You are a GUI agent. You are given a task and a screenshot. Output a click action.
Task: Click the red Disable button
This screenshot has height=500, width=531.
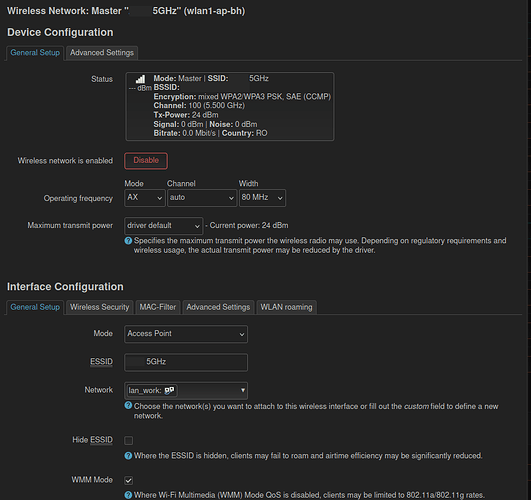click(x=146, y=161)
